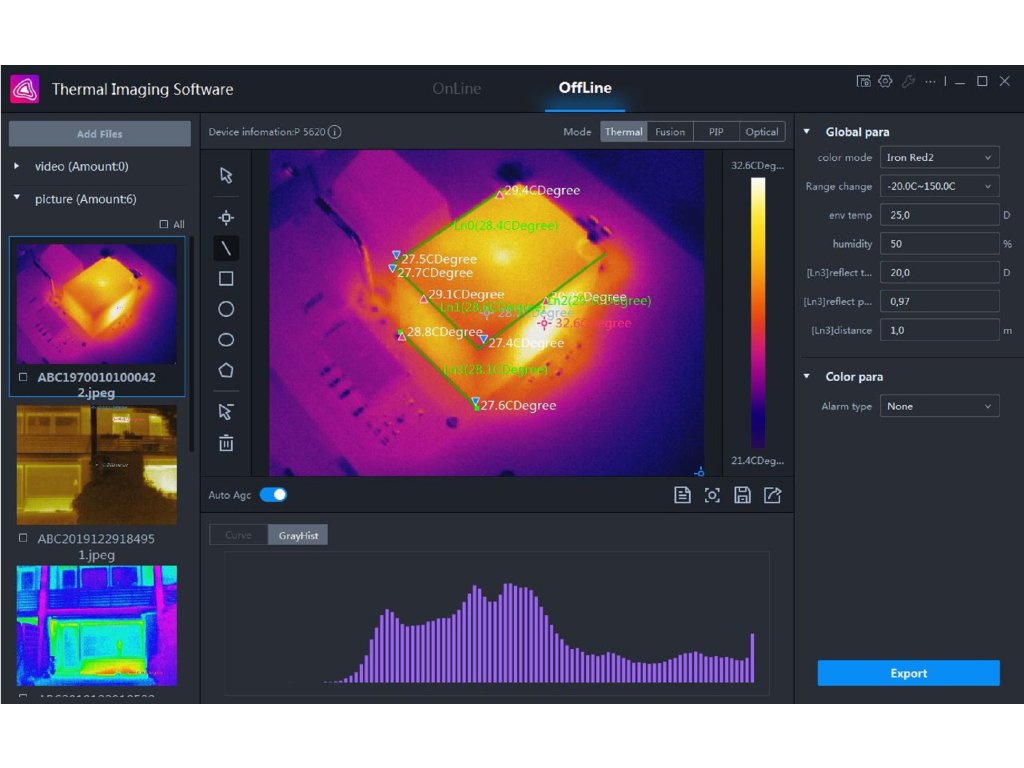Click the Export button
The image size is (1024, 768).
pos(908,673)
